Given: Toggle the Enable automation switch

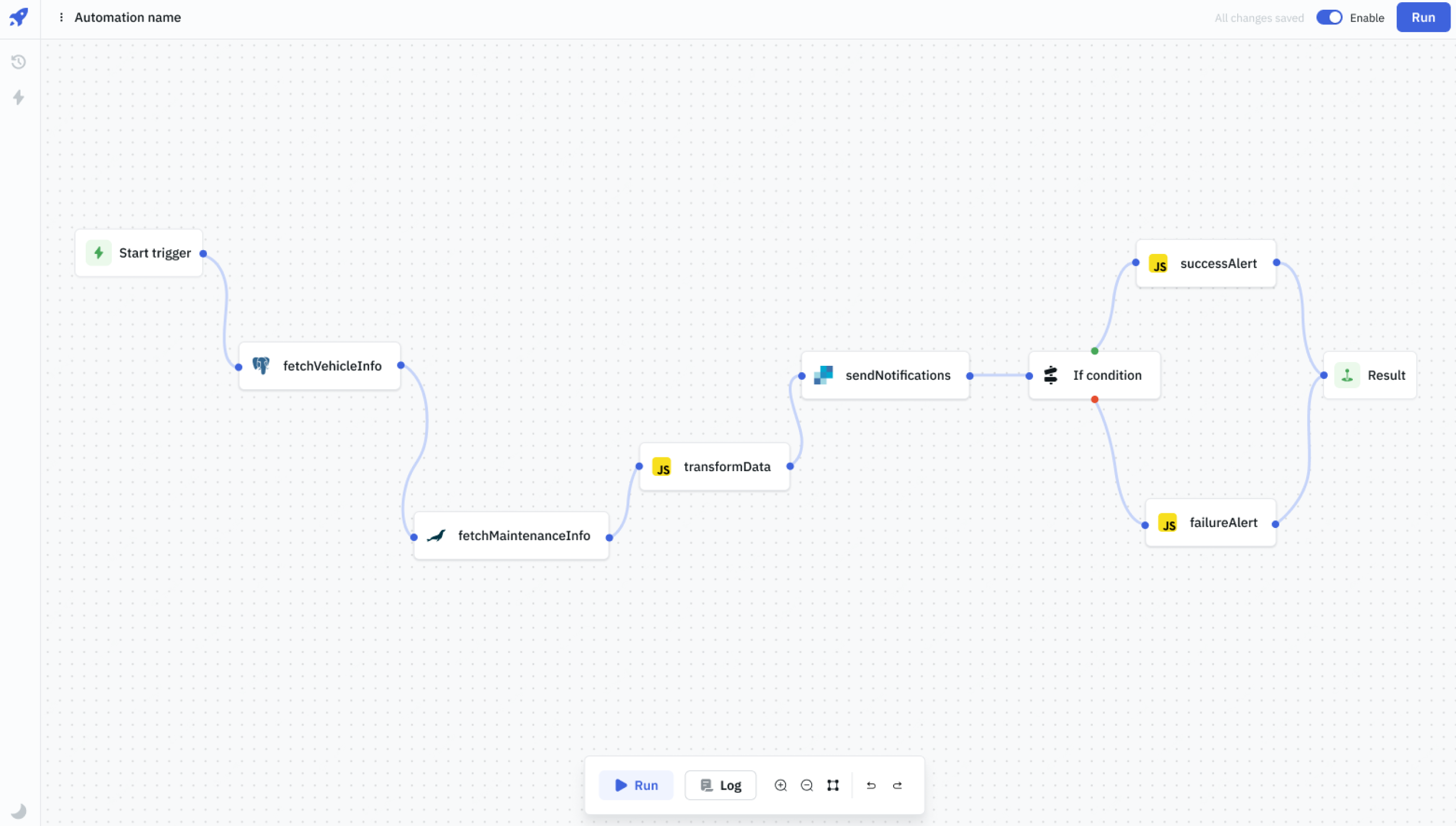Looking at the screenshot, I should click(x=1328, y=17).
